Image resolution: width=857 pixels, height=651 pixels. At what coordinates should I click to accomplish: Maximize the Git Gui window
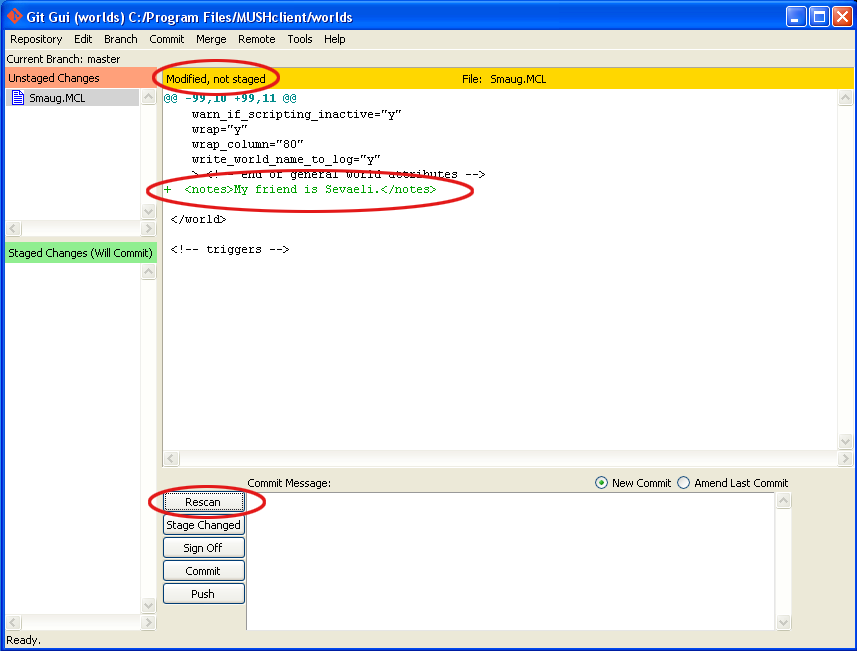click(819, 17)
